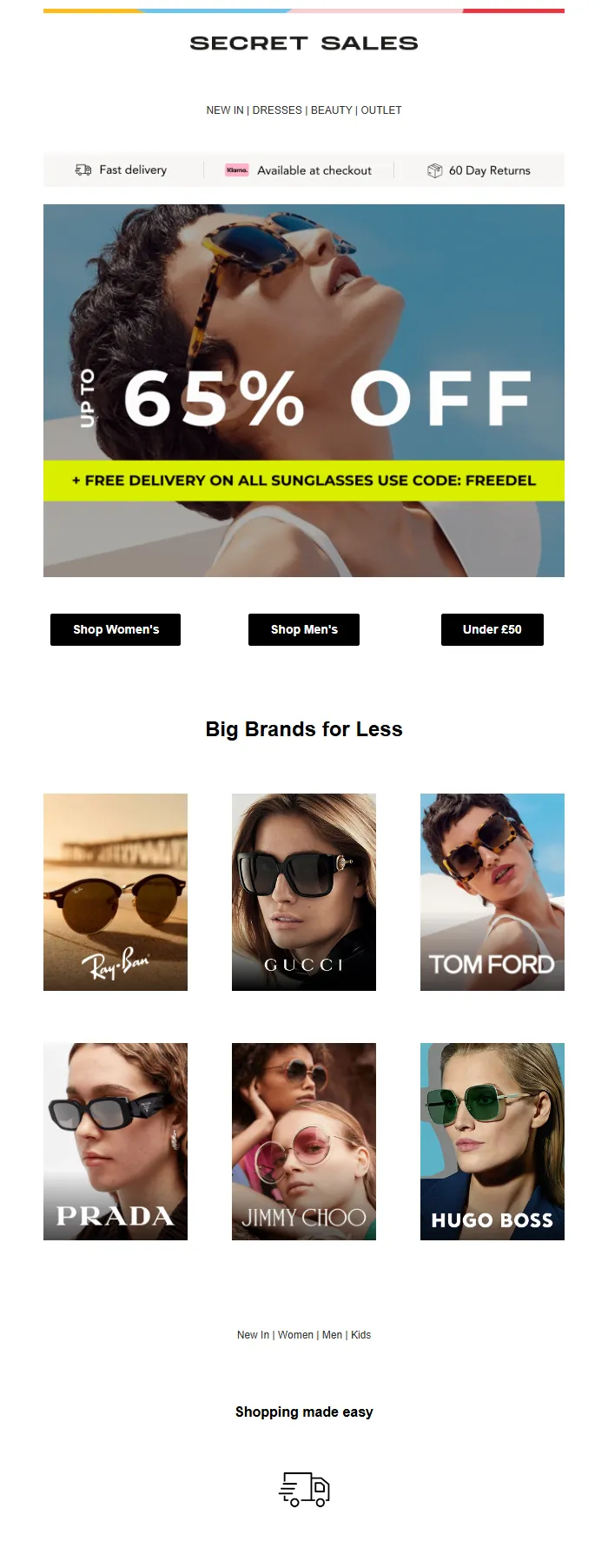Open the Ray-Ban brand tile
The width and height of the screenshot is (608, 1568).
click(116, 892)
